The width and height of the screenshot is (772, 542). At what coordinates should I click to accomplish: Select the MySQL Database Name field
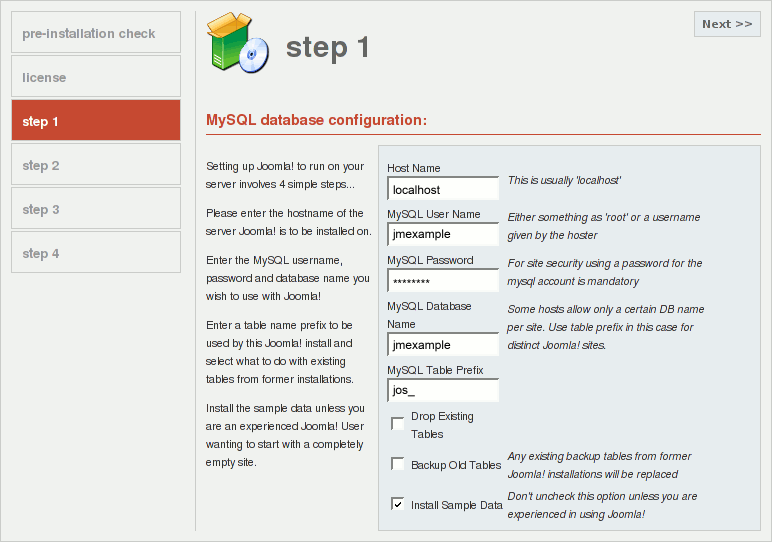tap(443, 345)
